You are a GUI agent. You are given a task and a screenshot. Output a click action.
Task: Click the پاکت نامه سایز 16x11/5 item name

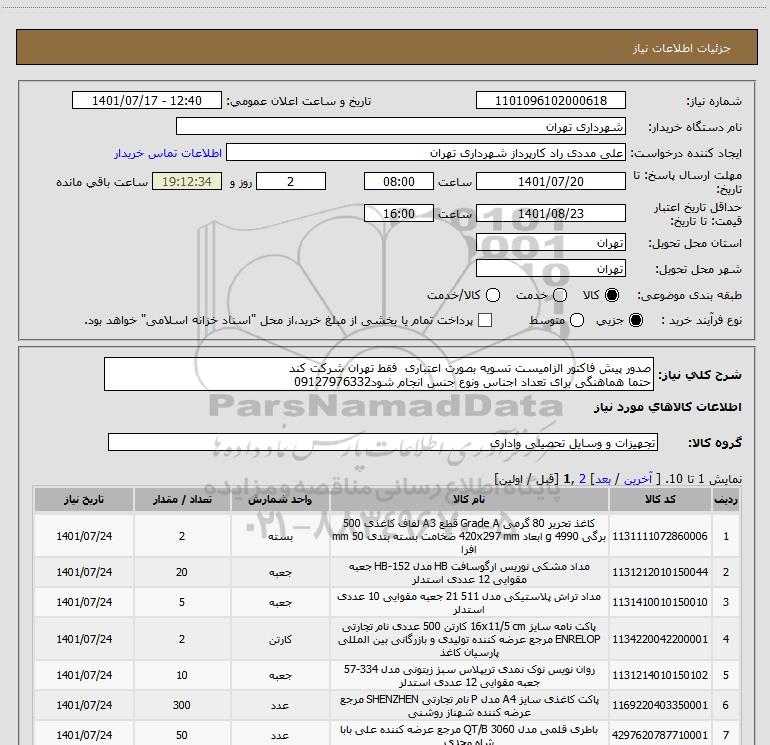(469, 639)
